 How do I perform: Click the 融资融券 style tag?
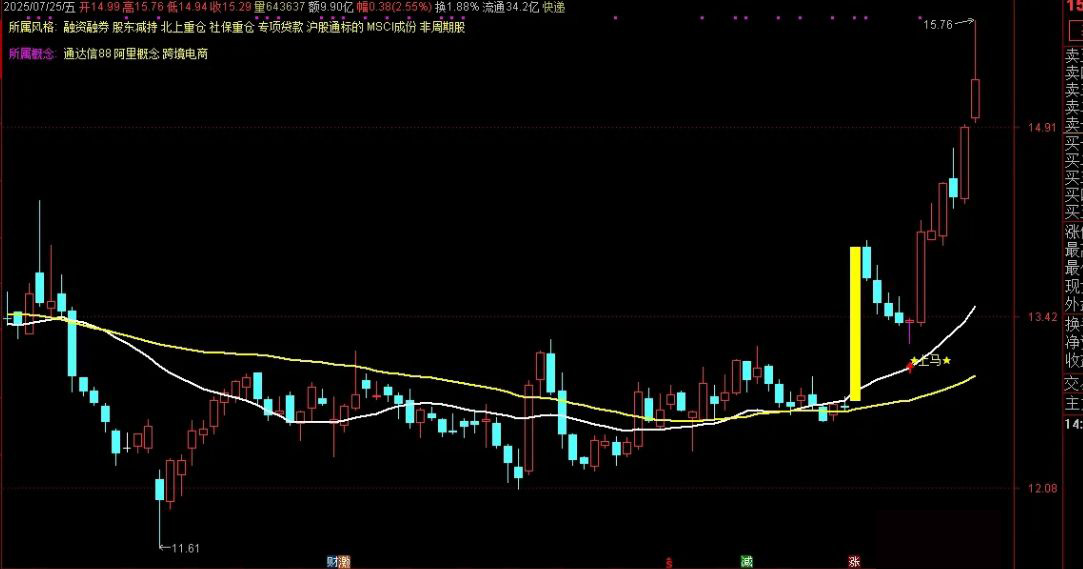86,28
